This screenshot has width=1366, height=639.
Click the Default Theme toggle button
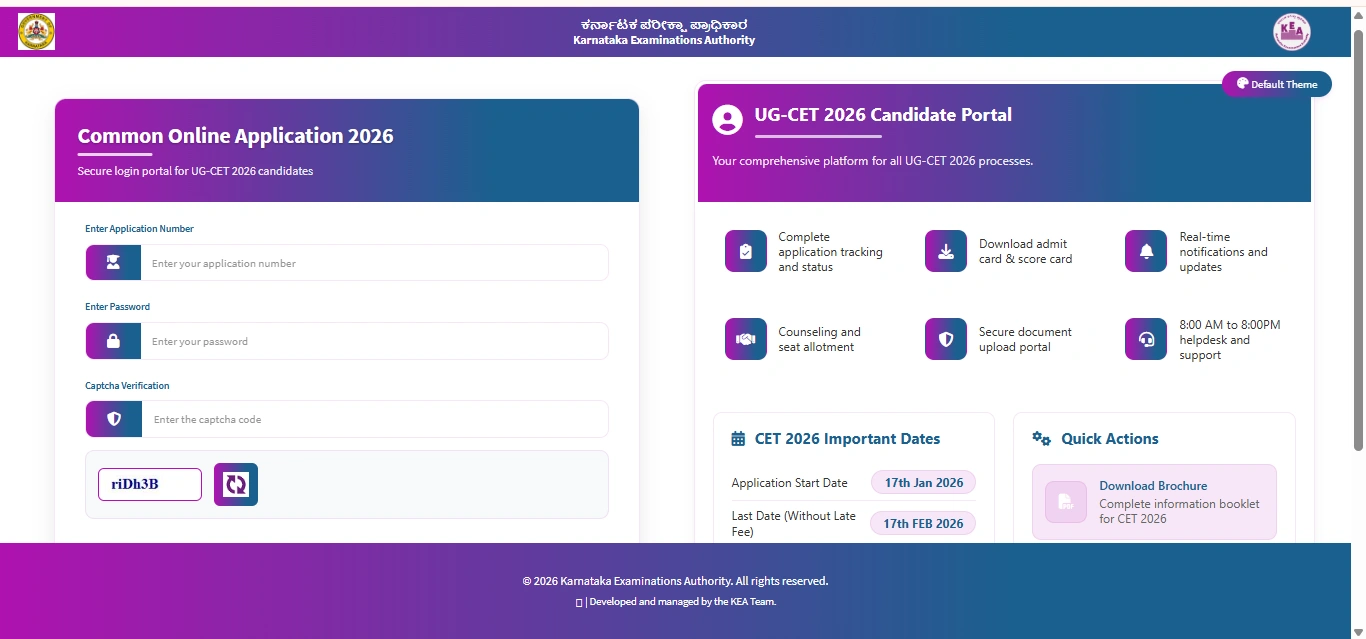pos(1276,83)
